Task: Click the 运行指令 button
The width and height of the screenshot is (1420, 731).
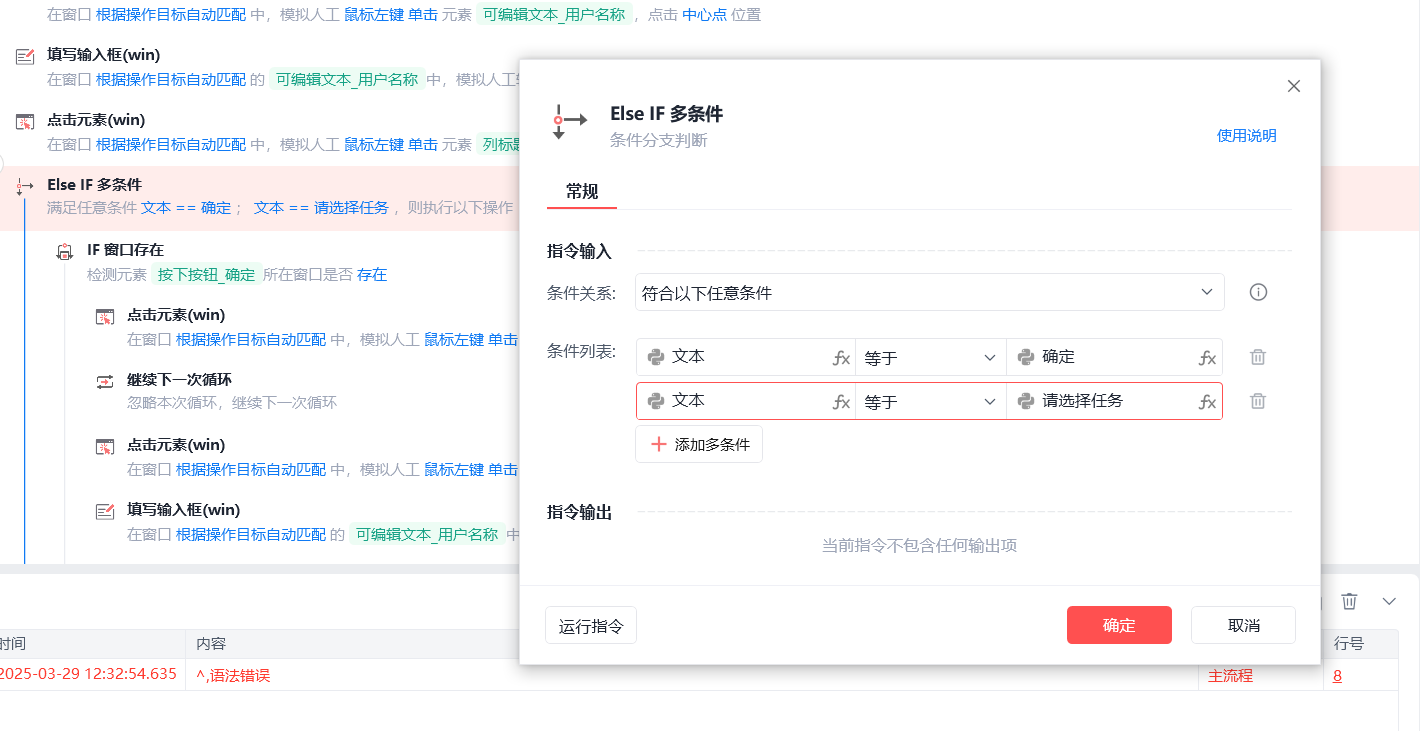Action: [x=591, y=626]
